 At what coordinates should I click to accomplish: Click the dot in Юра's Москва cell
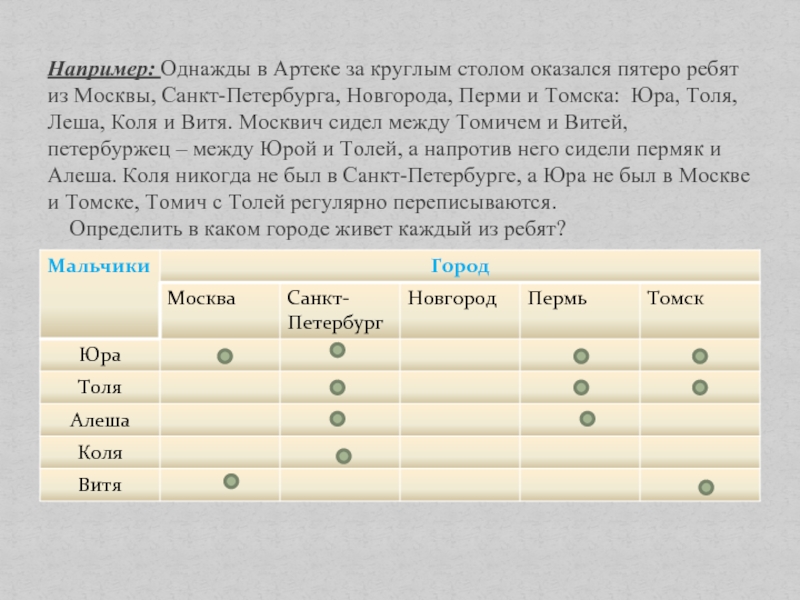click(225, 356)
